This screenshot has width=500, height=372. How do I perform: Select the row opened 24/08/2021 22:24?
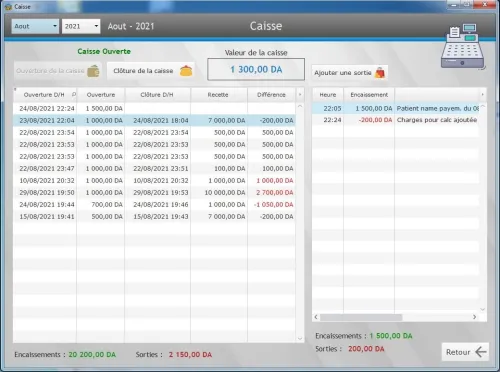click(154, 108)
